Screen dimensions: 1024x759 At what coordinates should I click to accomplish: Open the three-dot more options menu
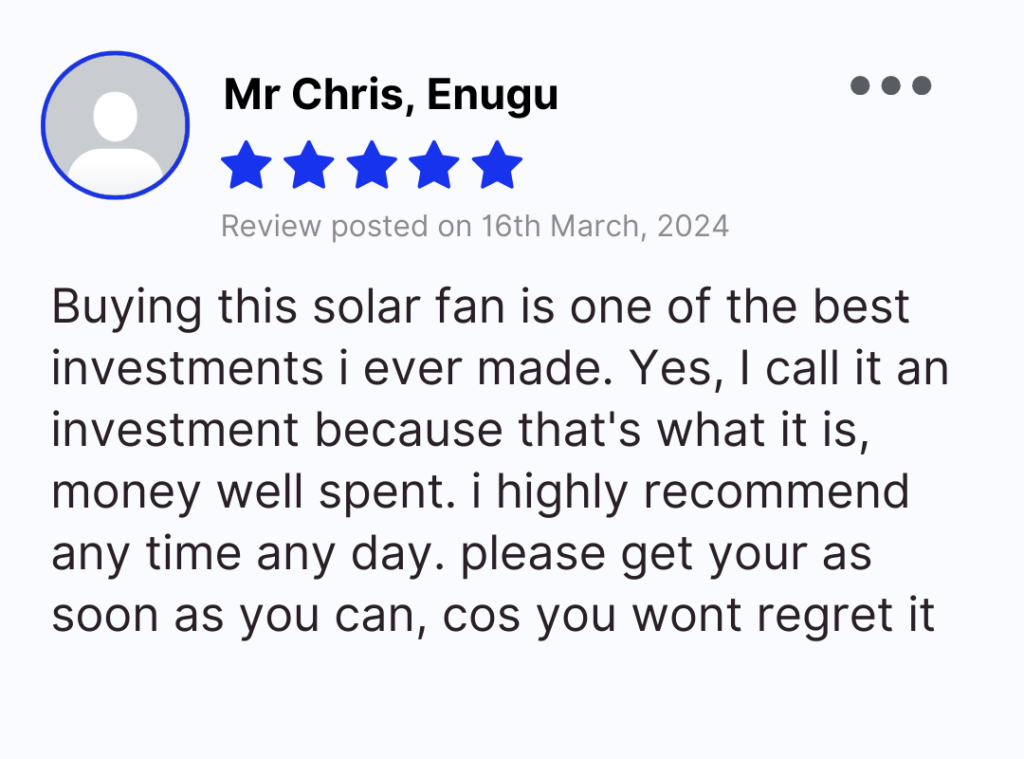pyautogui.click(x=890, y=86)
